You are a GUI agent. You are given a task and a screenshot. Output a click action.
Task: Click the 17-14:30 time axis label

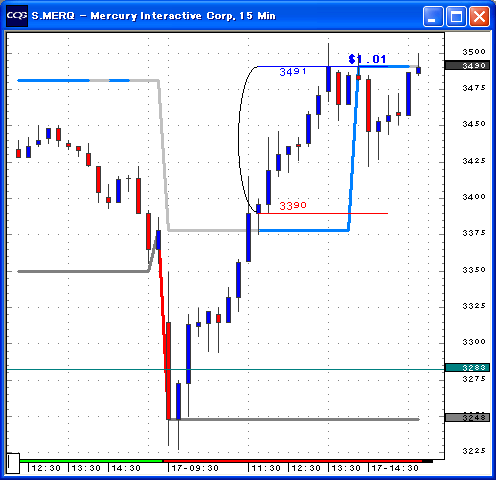395,468
